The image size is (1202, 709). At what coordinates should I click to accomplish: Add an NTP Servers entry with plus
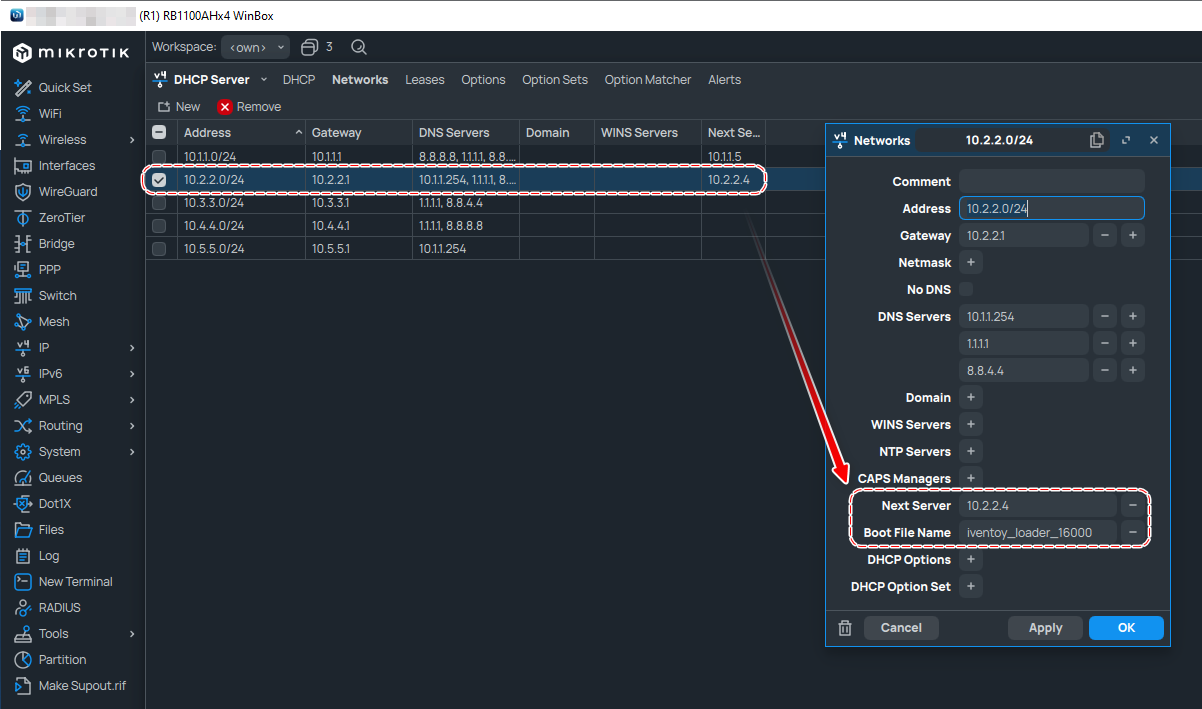[x=970, y=452]
